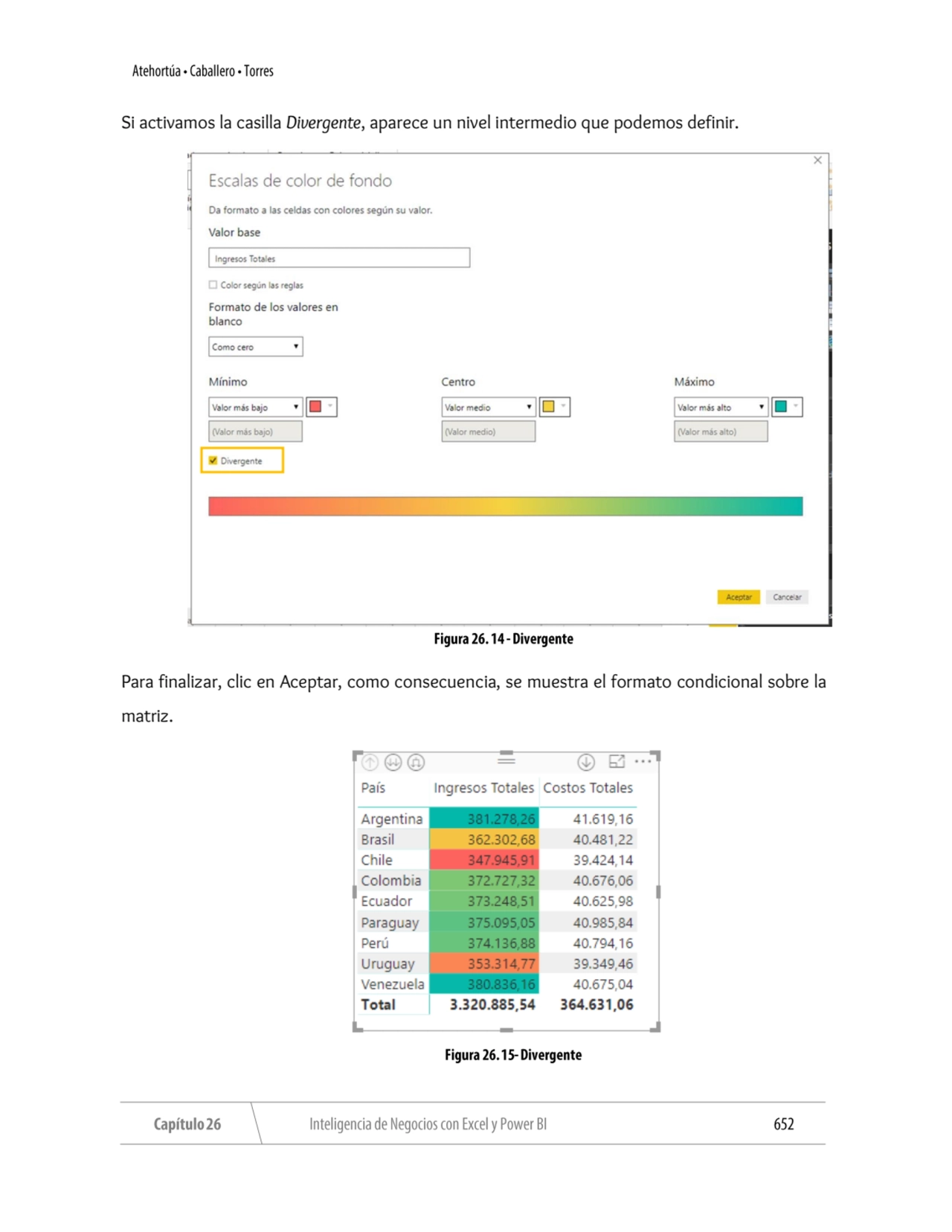Click the matrix drag handle lines
The image size is (952, 1232).
506,760
